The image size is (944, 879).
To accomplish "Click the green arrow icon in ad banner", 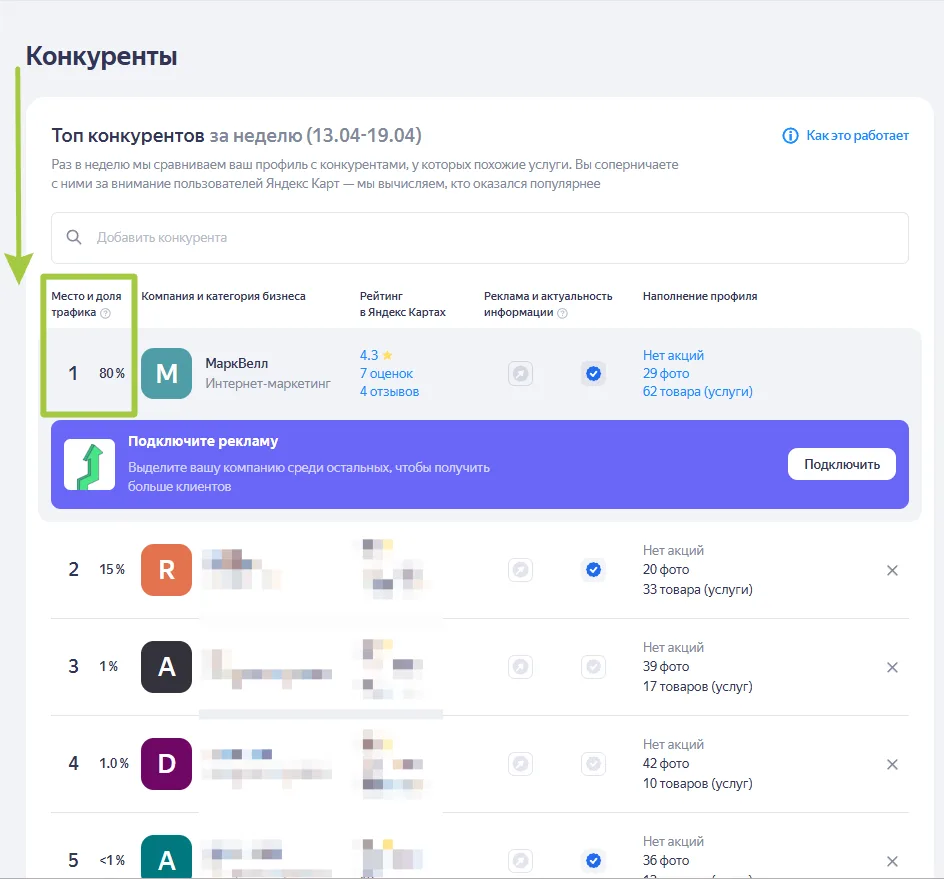I will tap(90, 464).
